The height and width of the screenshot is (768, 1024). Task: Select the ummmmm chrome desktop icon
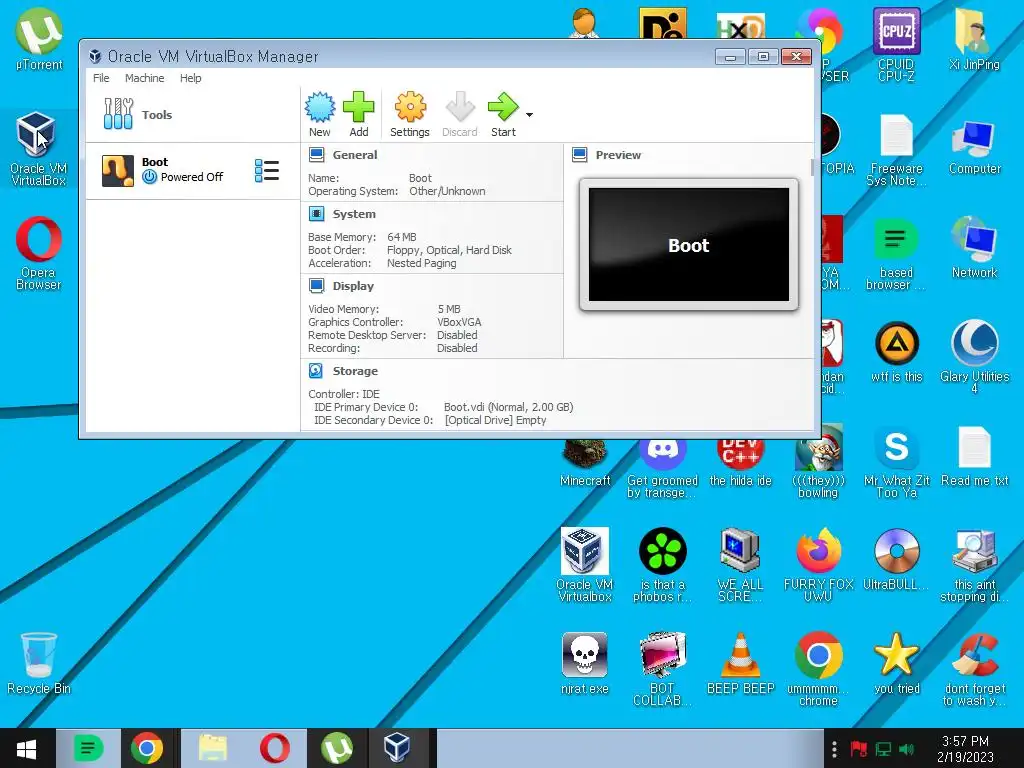point(818,669)
